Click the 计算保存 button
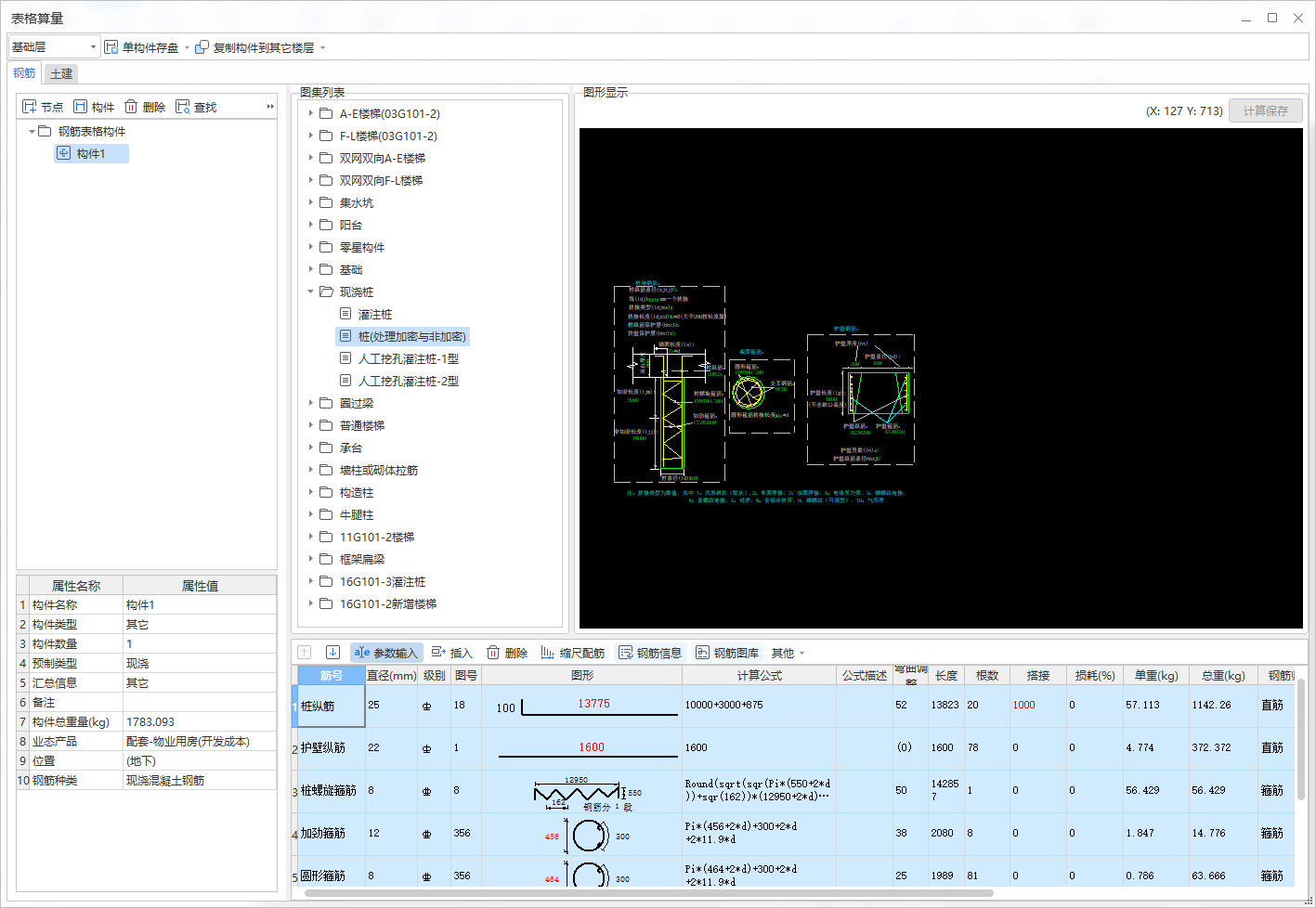The width and height of the screenshot is (1316, 908). tap(1266, 110)
